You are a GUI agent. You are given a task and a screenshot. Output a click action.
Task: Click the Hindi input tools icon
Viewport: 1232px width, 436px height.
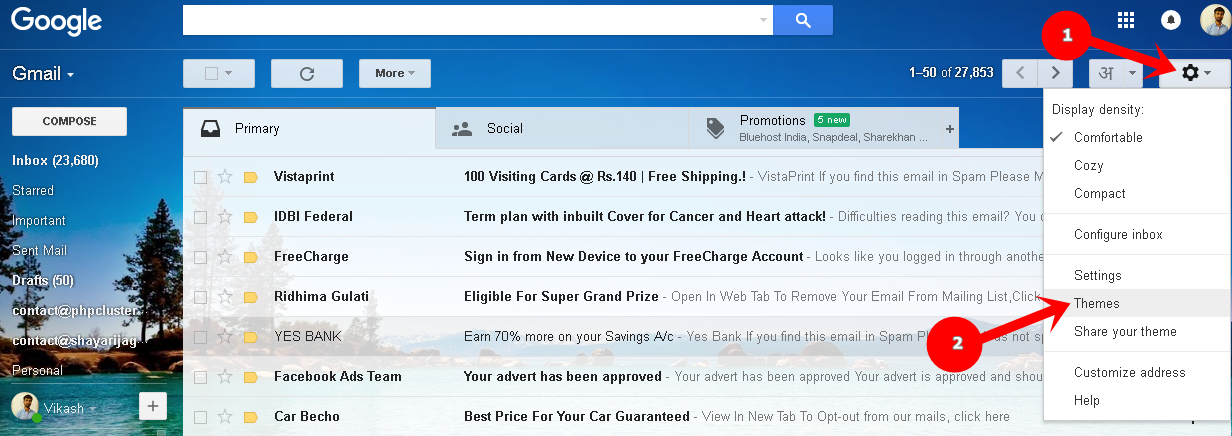pos(1106,73)
